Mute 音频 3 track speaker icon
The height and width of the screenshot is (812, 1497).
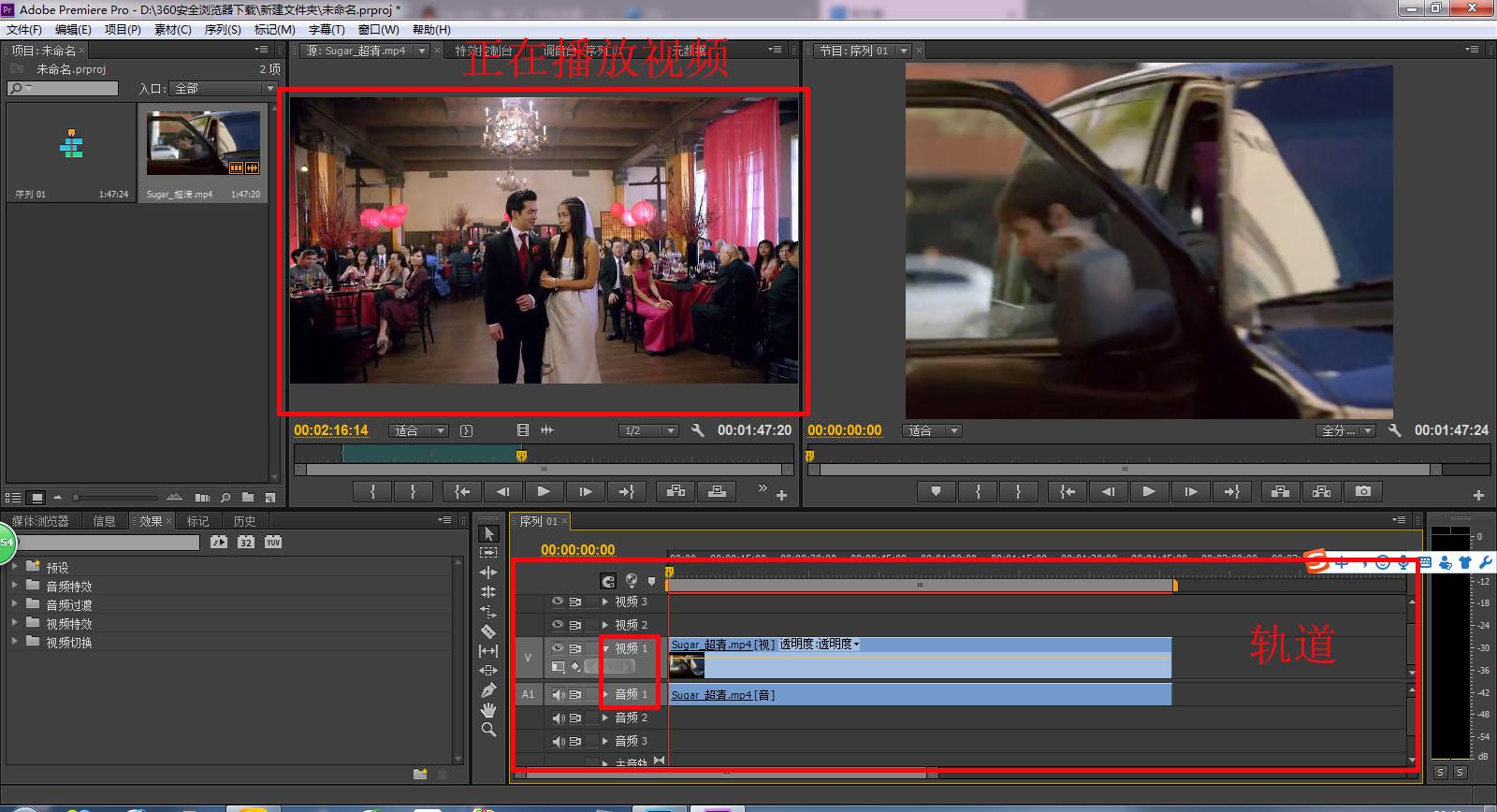(559, 741)
